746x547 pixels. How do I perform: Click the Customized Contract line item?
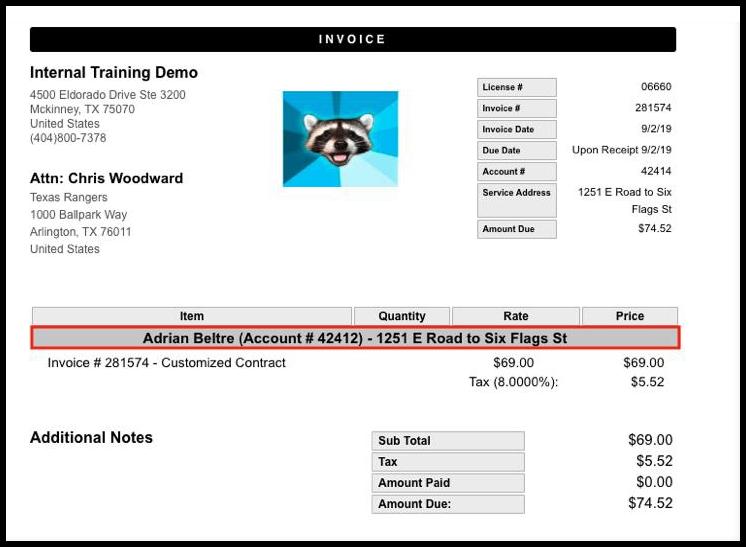tap(167, 363)
